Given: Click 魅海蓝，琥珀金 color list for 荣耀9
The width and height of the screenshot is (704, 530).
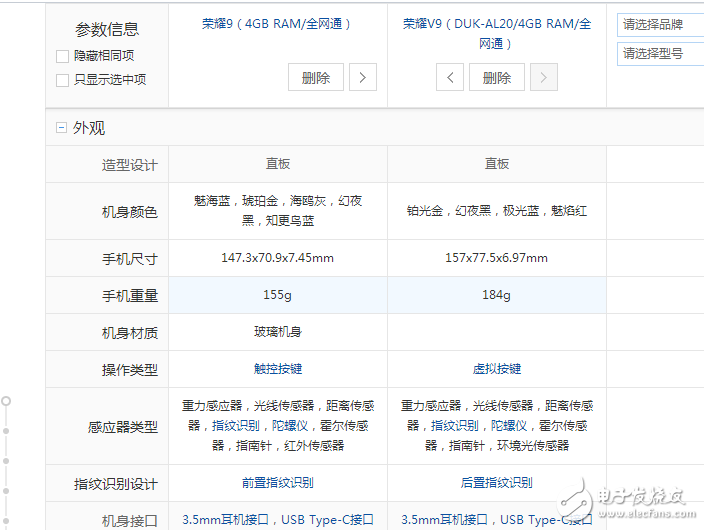Looking at the screenshot, I should click(x=278, y=211).
